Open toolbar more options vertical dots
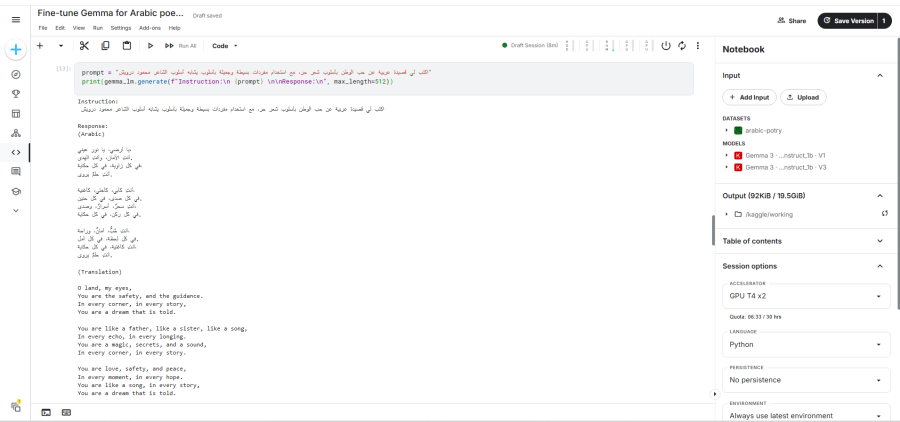Screen dimensions: 900x422 coord(698,46)
